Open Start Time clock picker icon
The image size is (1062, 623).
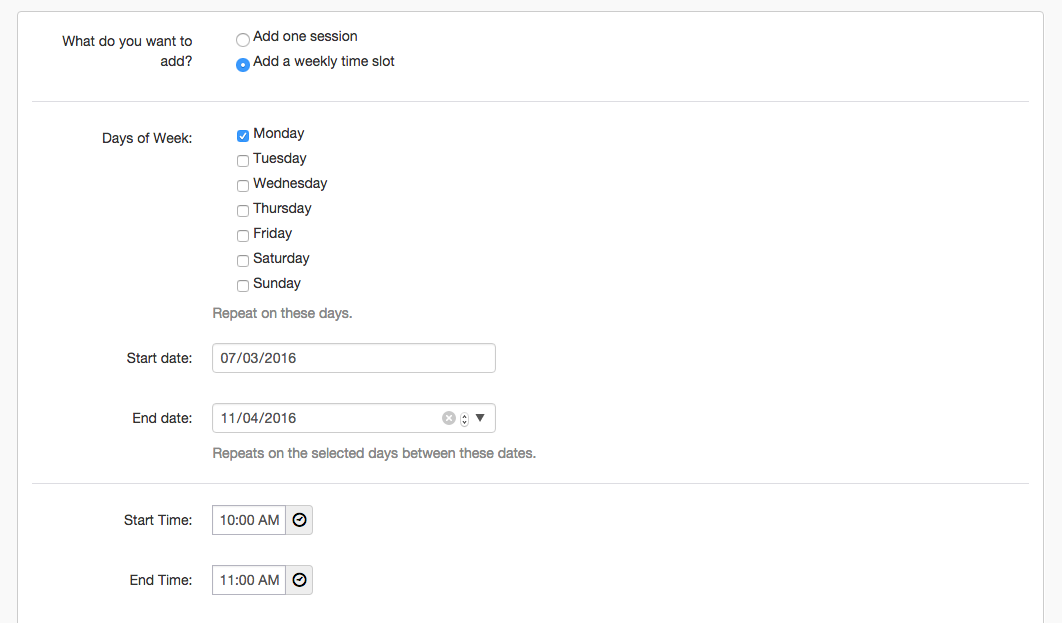coord(299,520)
